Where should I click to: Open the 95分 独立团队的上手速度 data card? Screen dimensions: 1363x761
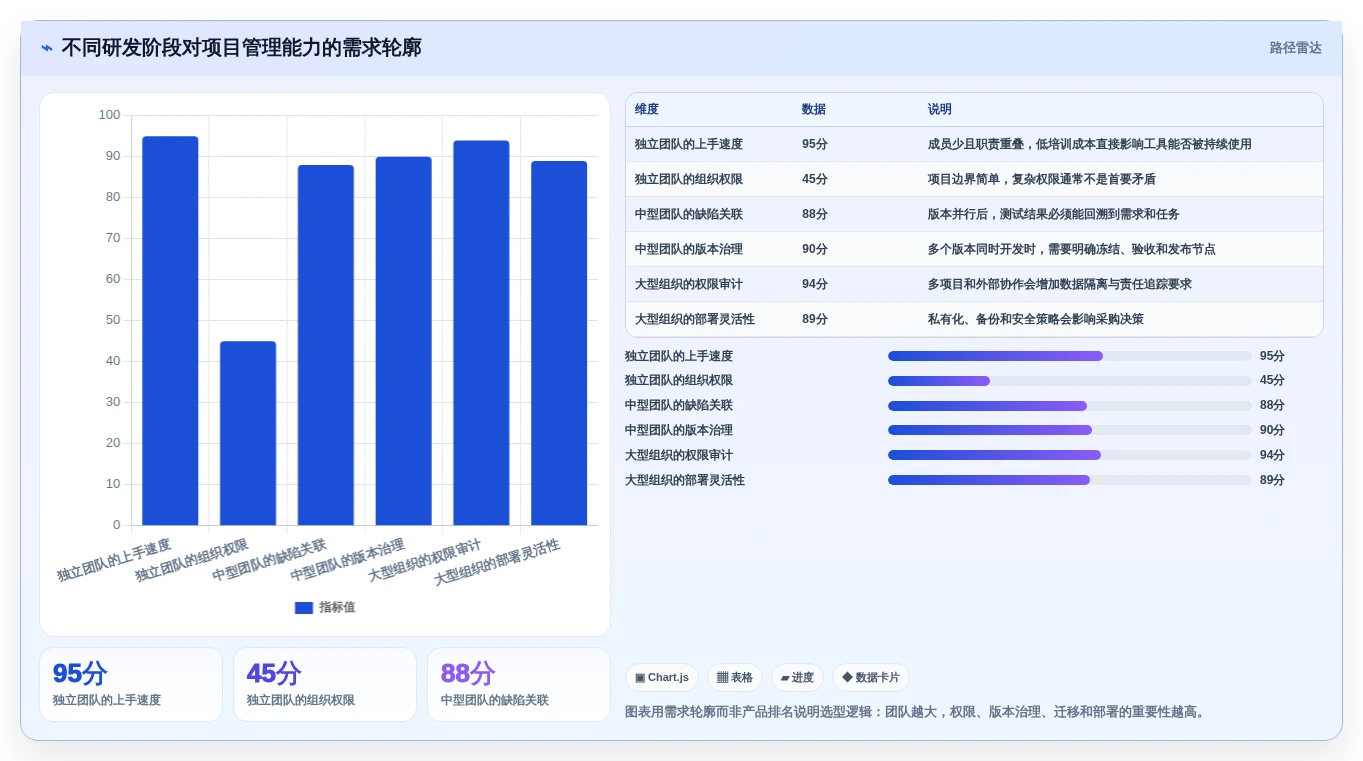pos(131,684)
